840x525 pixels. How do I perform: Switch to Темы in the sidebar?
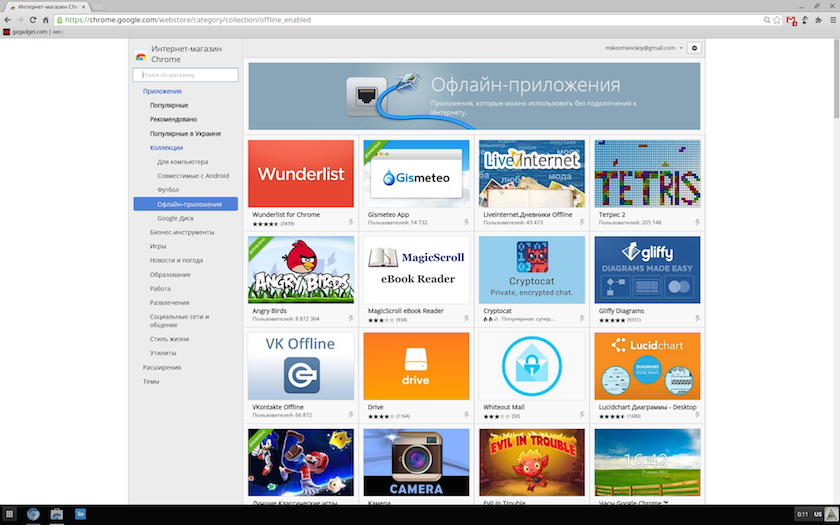click(x=151, y=381)
